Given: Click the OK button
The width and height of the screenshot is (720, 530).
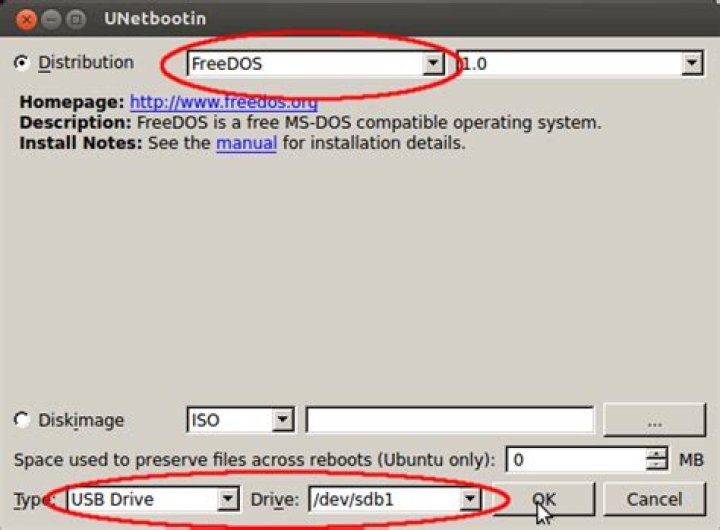Looking at the screenshot, I should [x=544, y=499].
